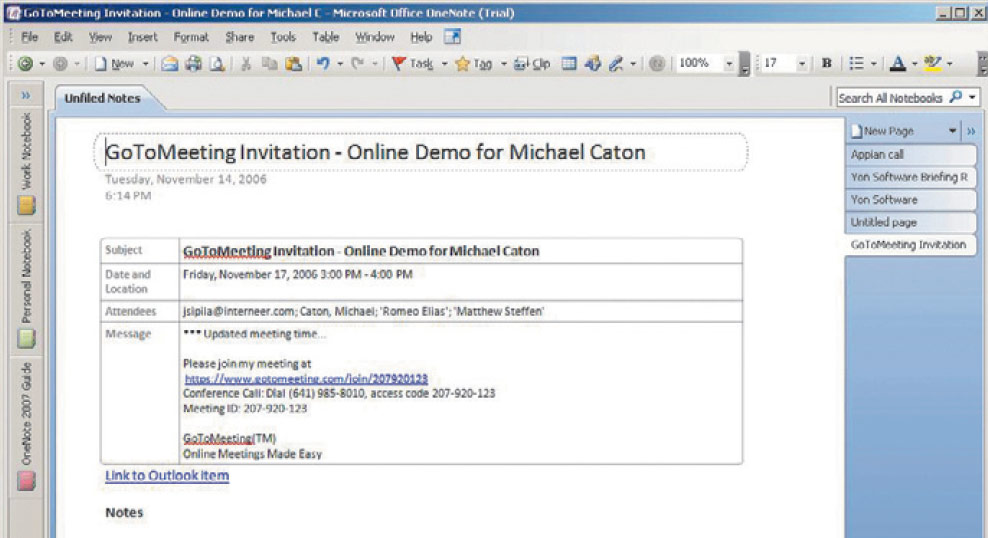Open the gotomeeting.com join URL
988x538 pixels.
click(306, 379)
